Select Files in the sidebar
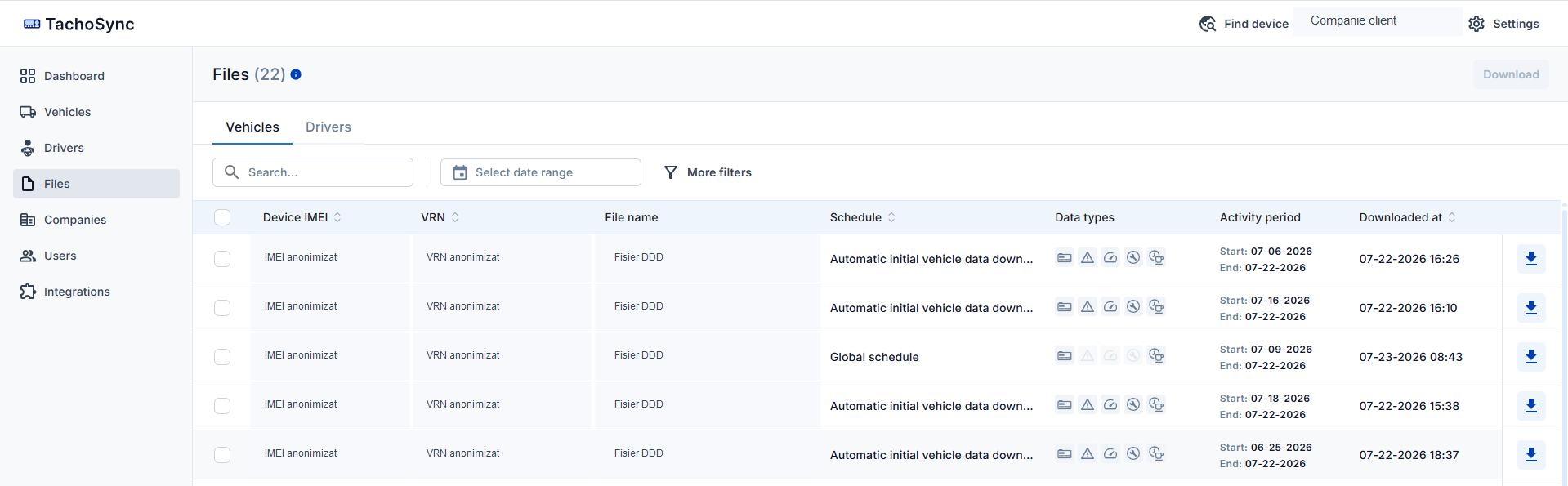Viewport: 1568px width, 486px height. click(96, 184)
